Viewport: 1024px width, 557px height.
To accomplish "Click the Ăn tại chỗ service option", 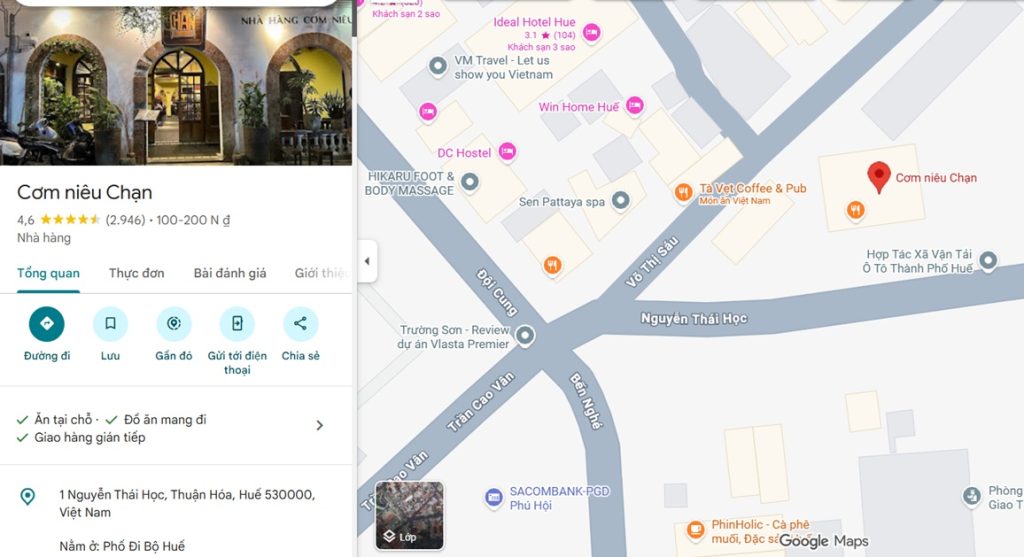I will coord(63,419).
